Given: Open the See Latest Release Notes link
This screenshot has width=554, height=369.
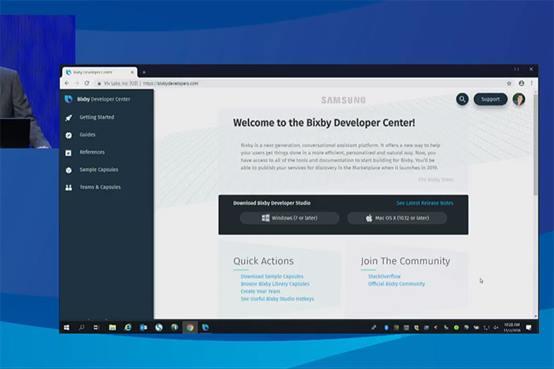Looking at the screenshot, I should pos(425,203).
